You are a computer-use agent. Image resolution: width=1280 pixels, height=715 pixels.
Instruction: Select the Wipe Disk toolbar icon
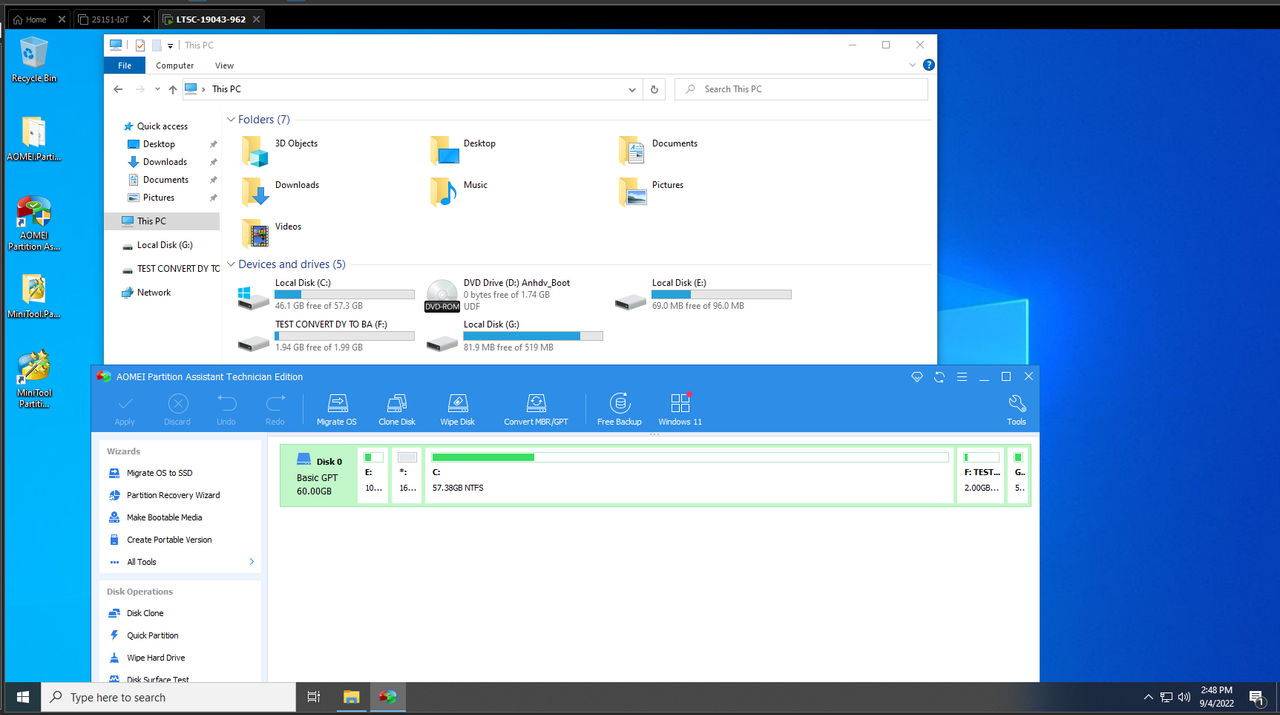(x=457, y=409)
